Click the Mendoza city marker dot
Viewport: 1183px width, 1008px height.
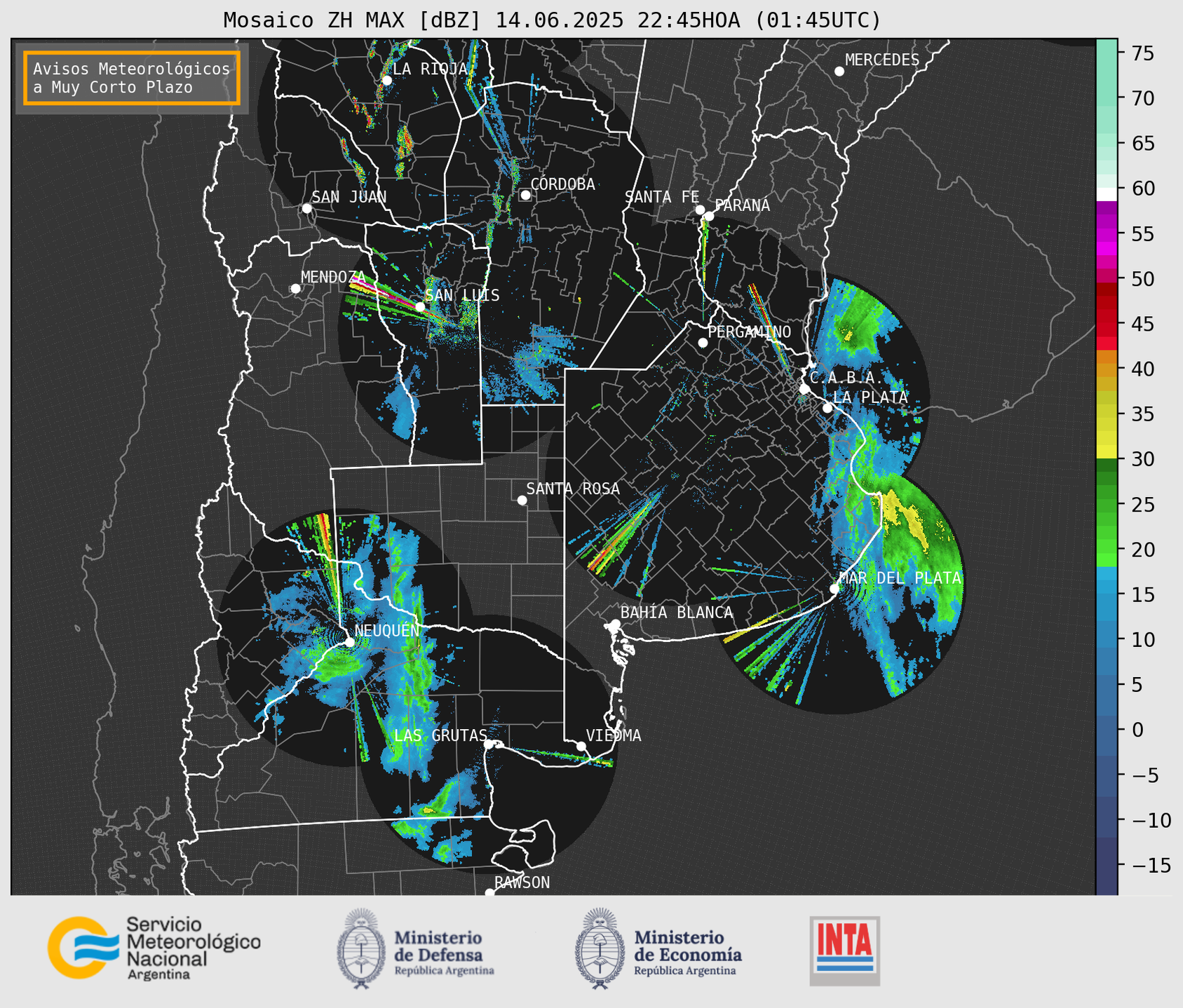tap(295, 289)
